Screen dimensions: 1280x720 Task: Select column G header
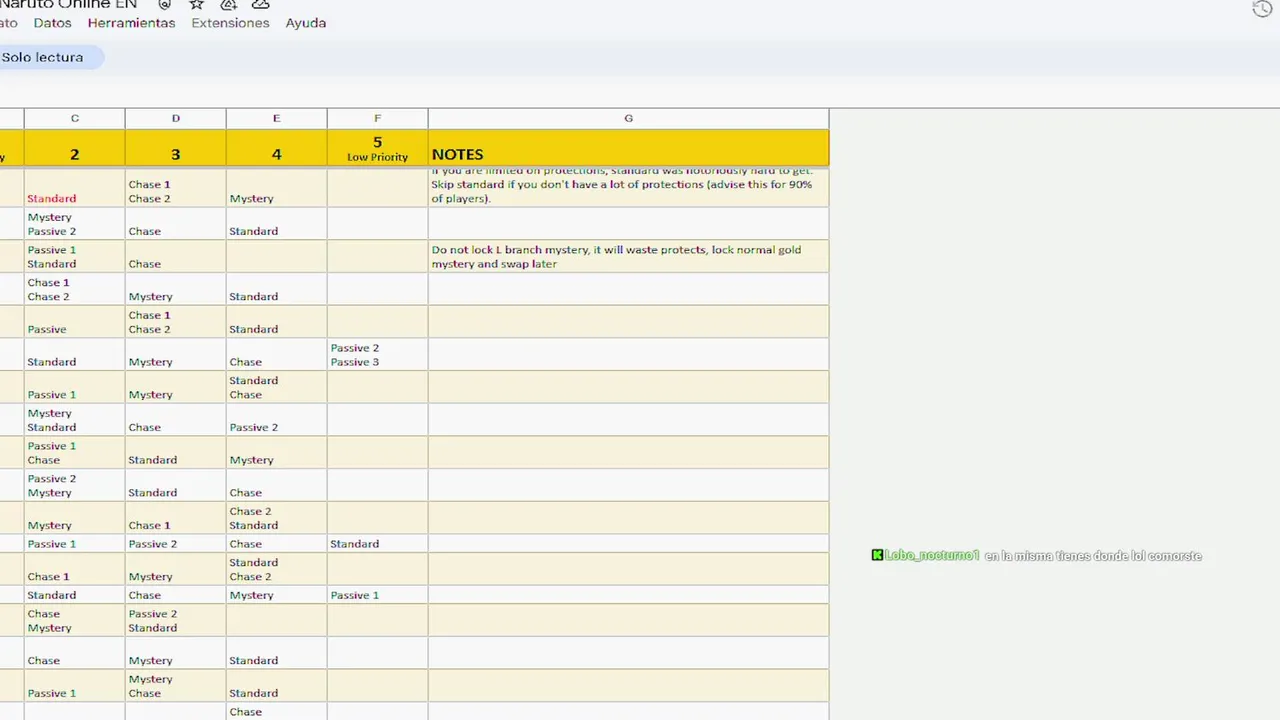click(x=629, y=118)
